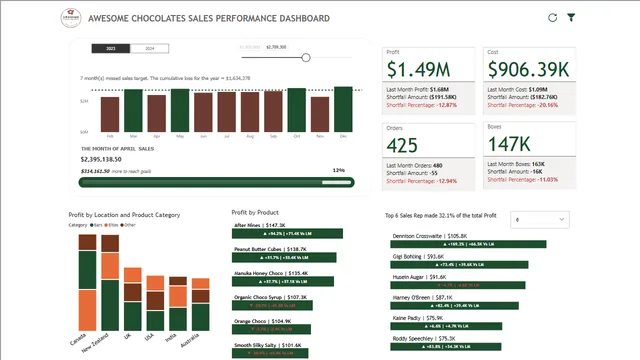Image resolution: width=640 pixels, height=360 pixels.
Task: Click the Profit by Product heading
Action: (255, 212)
